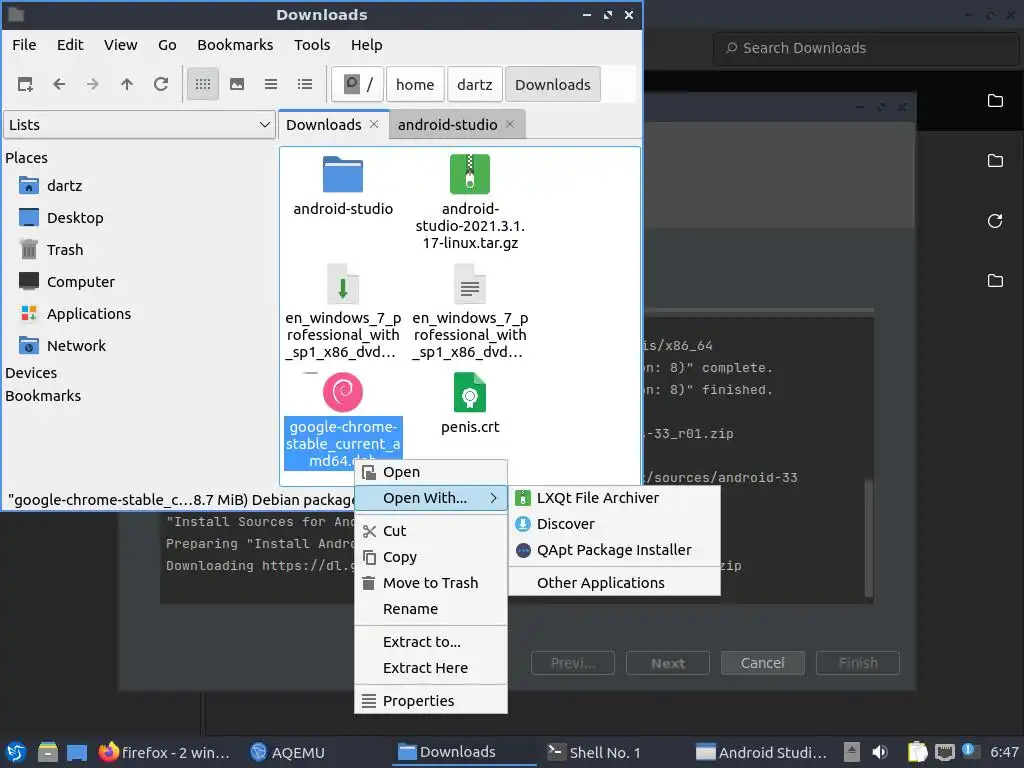The height and width of the screenshot is (768, 1024).
Task: Click the reload icon in right dark panel
Action: (x=995, y=221)
